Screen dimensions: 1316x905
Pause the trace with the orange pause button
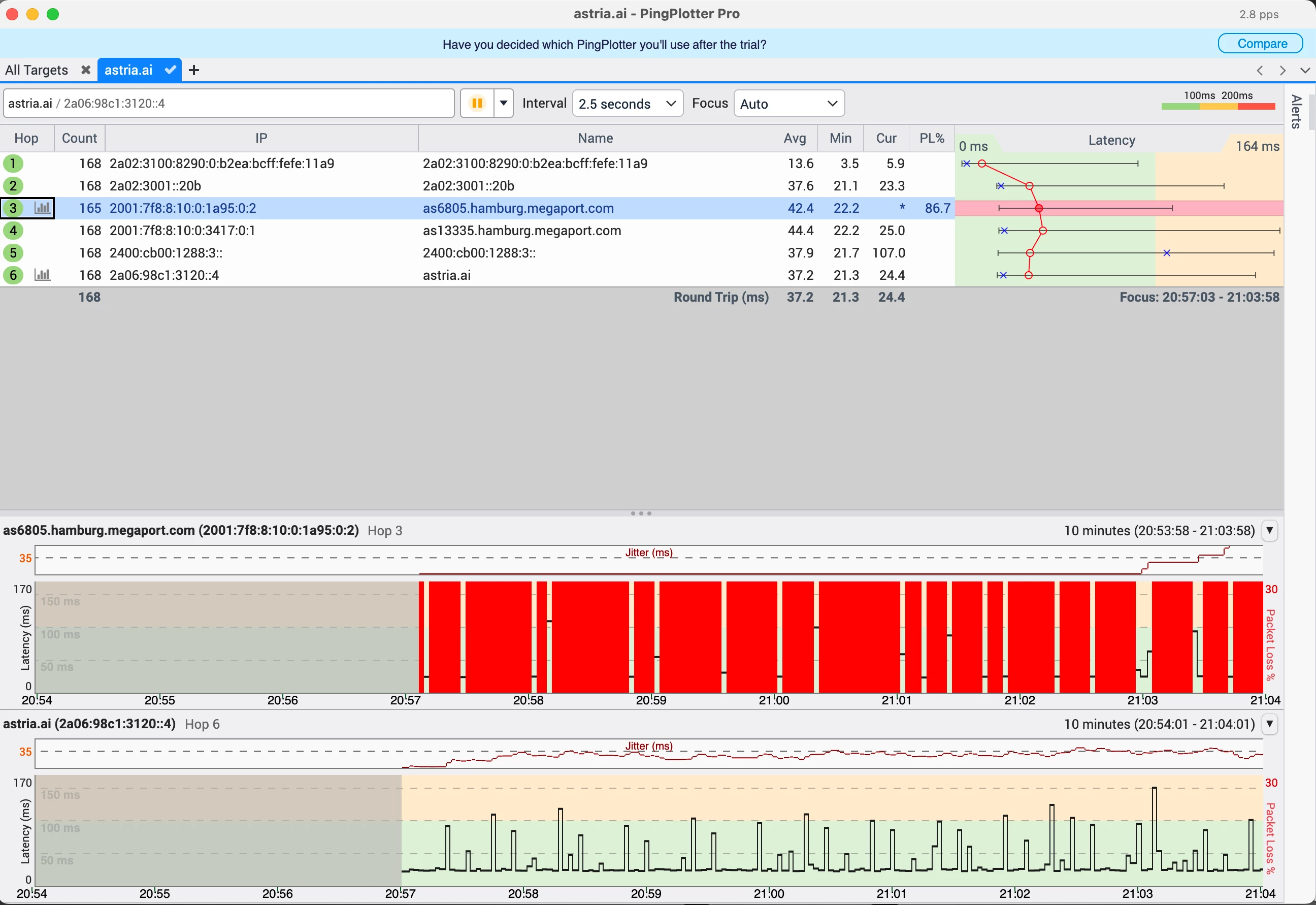477,103
